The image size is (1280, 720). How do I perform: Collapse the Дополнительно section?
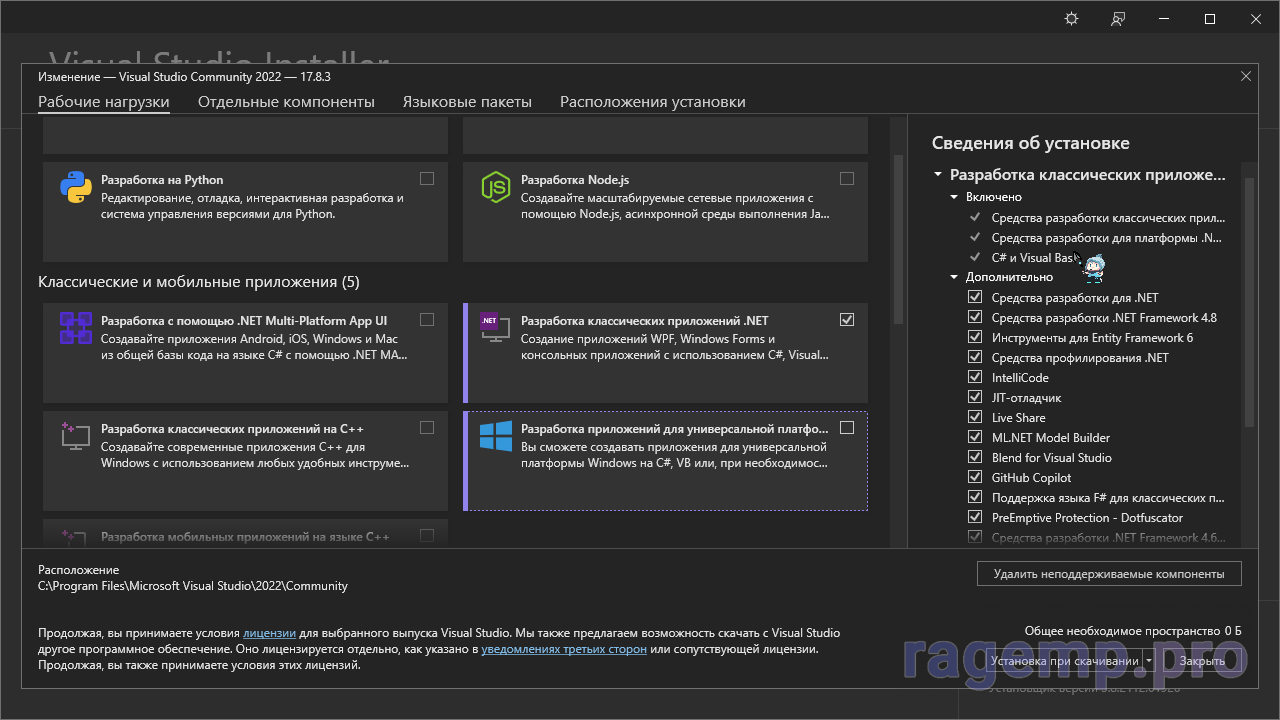tap(955, 278)
